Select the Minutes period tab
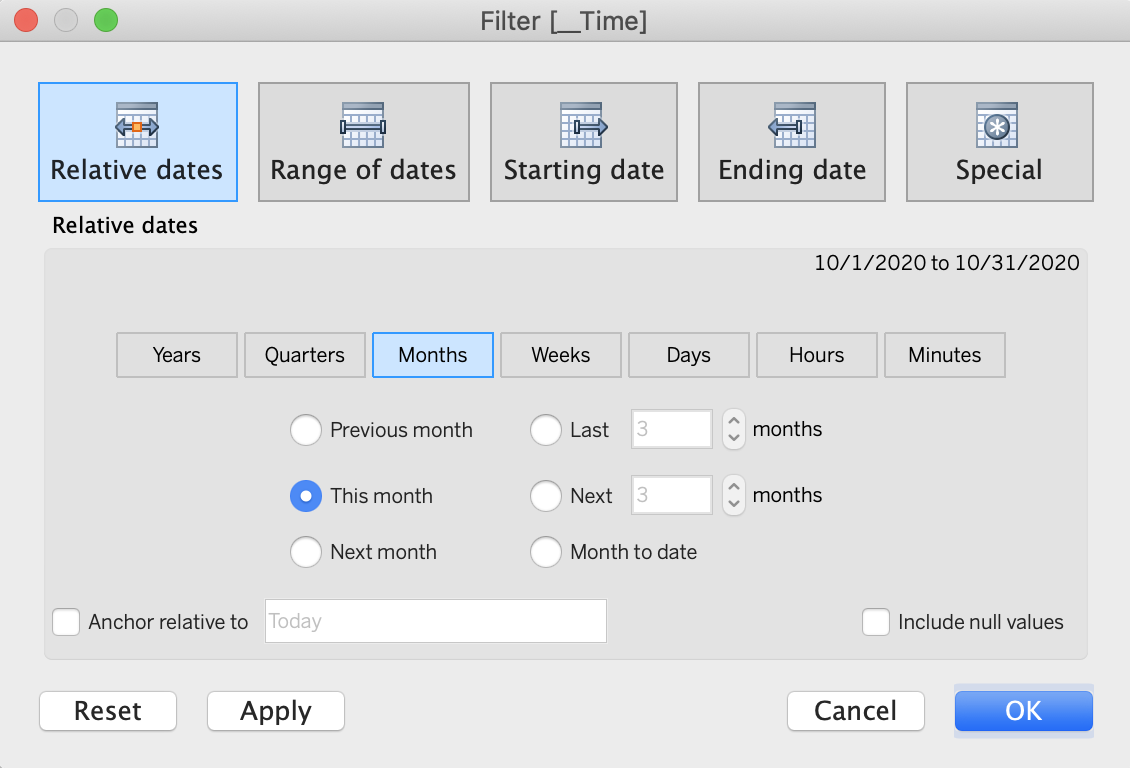The width and height of the screenshot is (1130, 768). pyautogui.click(x=945, y=355)
